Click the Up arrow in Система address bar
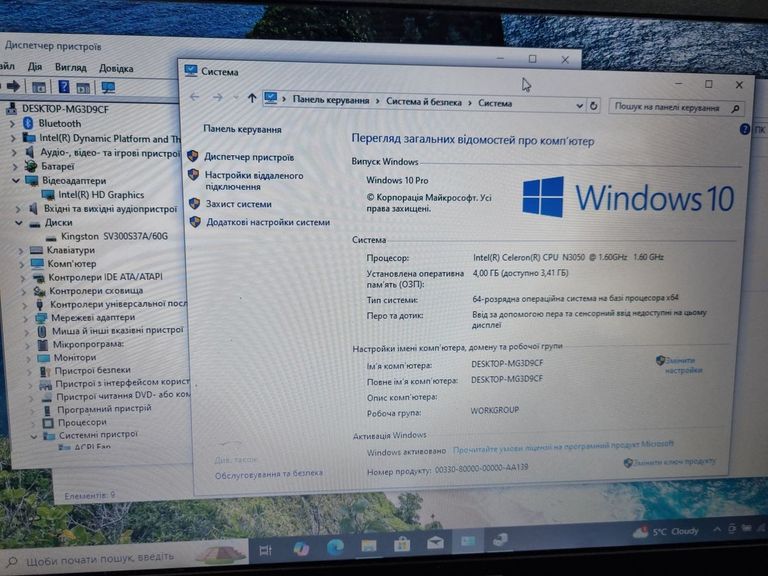Viewport: 768px width, 576px height. 252,98
